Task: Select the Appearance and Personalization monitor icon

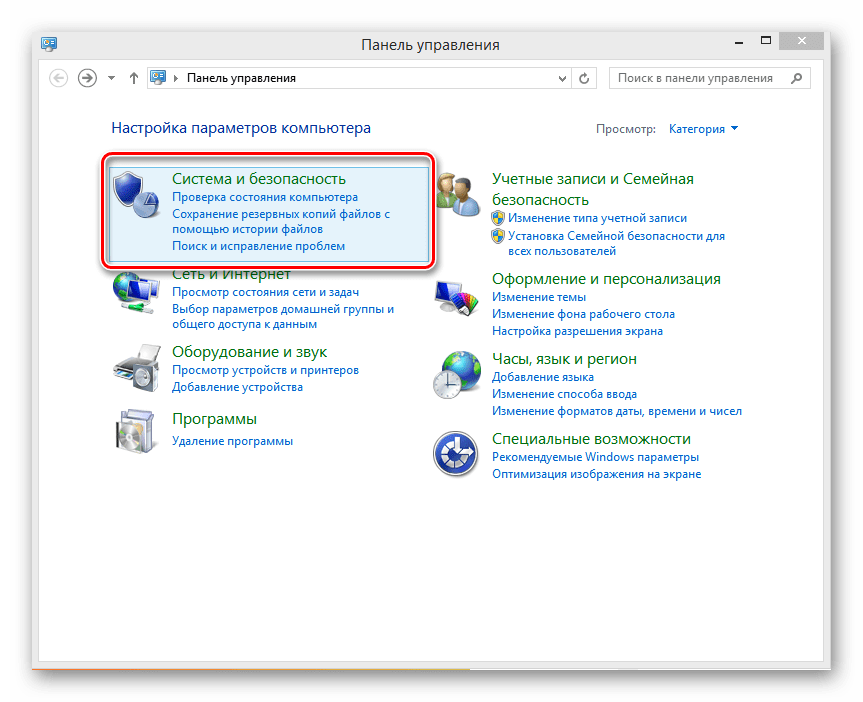Action: coord(456,297)
